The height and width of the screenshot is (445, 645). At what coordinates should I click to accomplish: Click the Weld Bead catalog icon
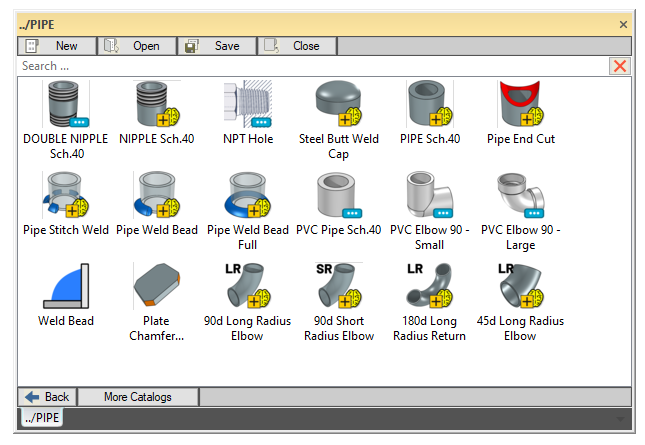point(66,286)
